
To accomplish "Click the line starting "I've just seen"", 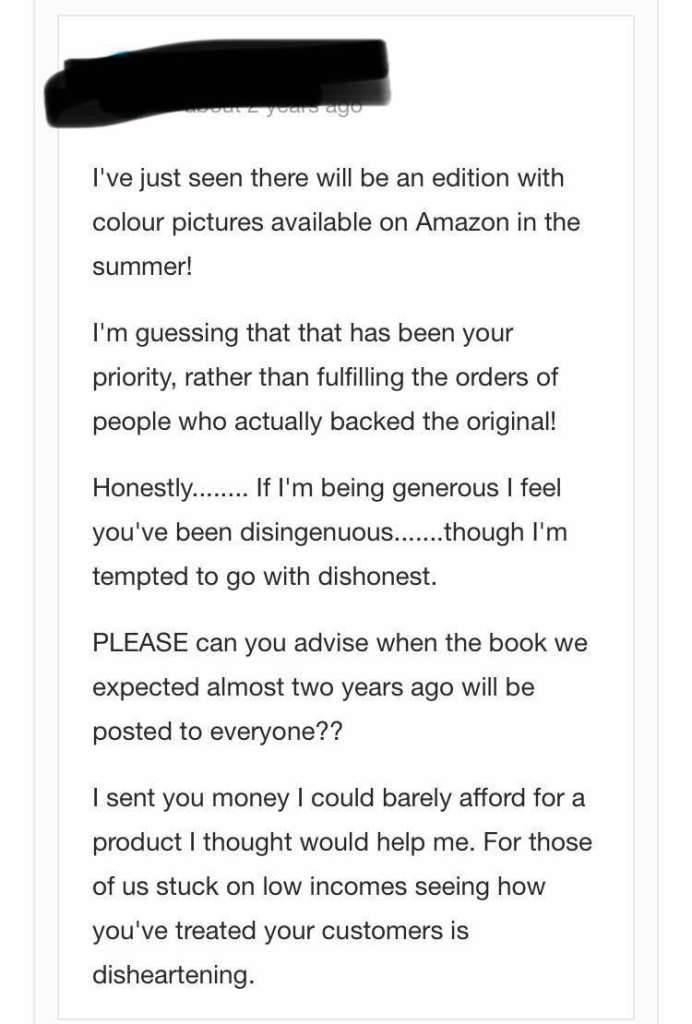I will pos(328,179).
